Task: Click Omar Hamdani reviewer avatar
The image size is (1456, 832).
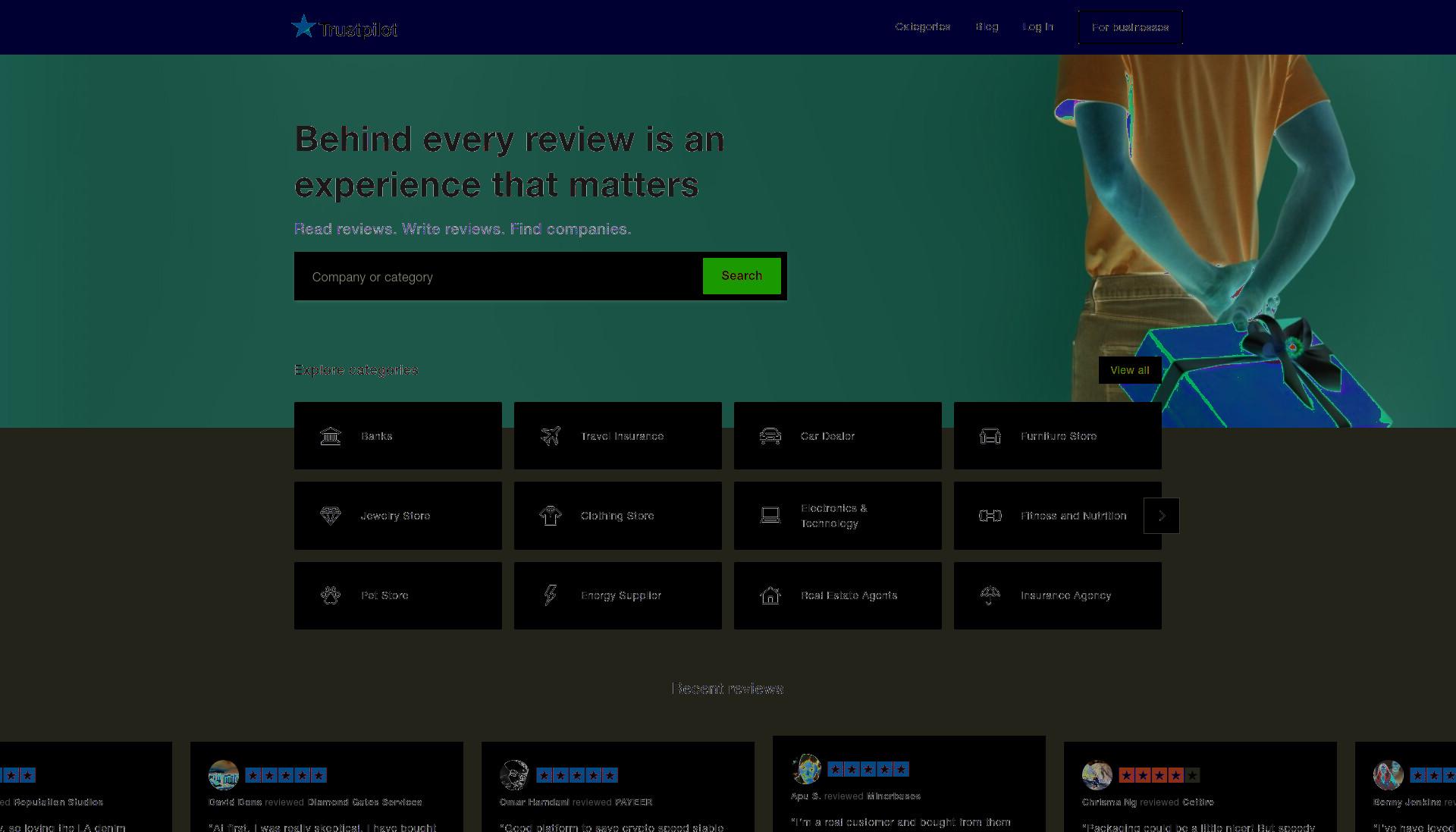Action: pyautogui.click(x=515, y=775)
